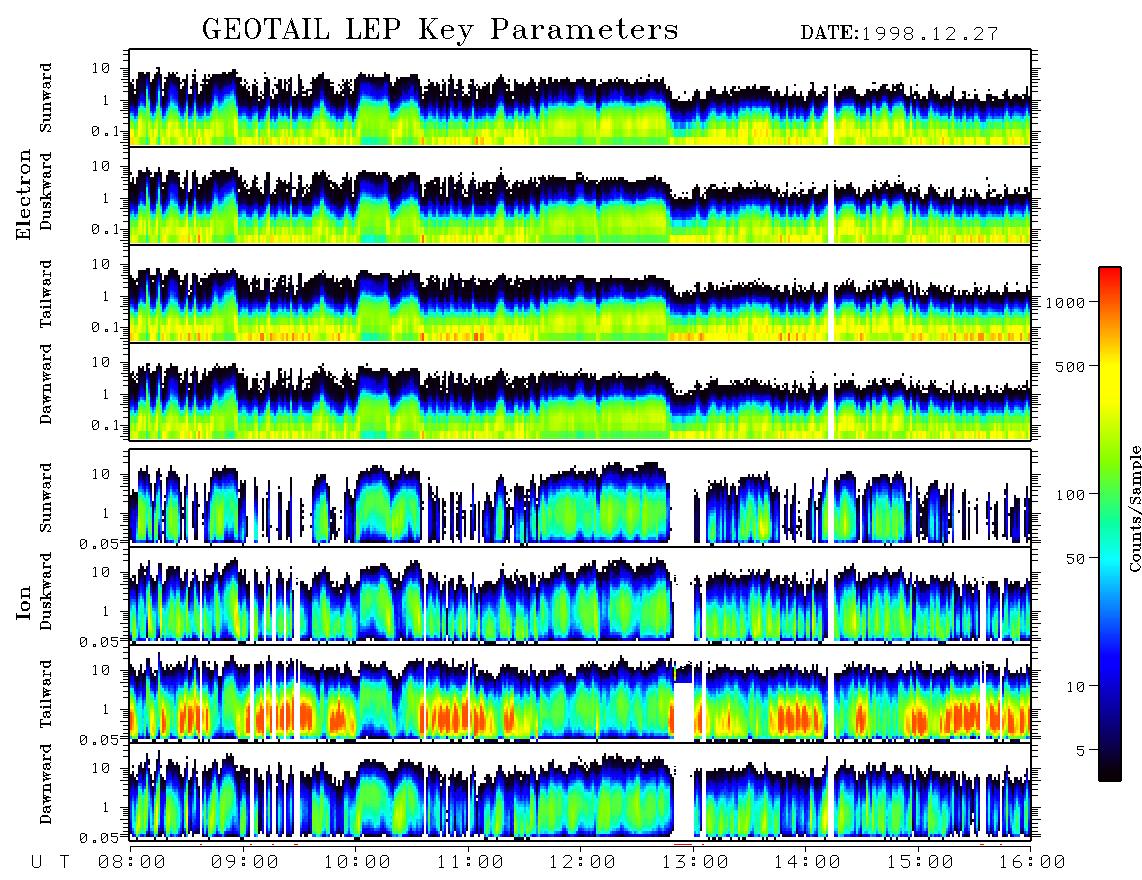Click the 13:00 time axis label

tap(695, 862)
